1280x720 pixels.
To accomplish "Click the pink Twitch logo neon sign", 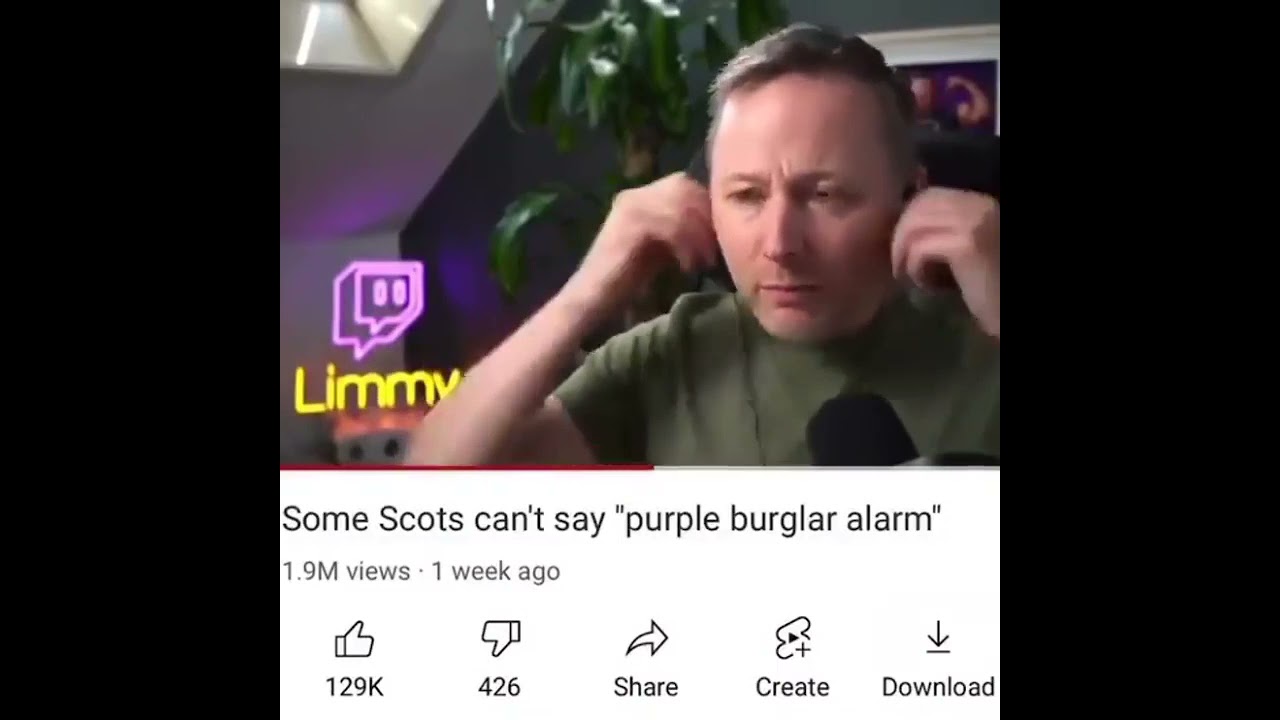I will (378, 307).
